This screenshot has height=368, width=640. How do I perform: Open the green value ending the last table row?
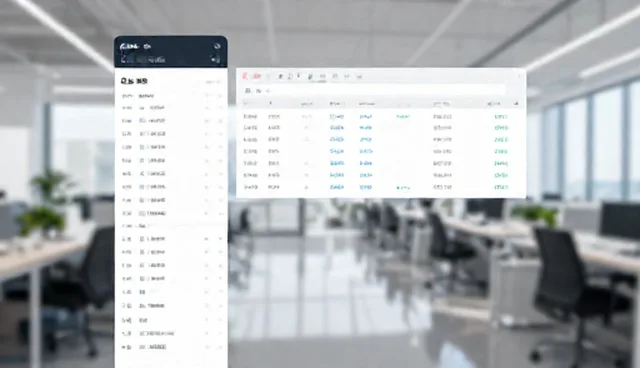tap(501, 187)
